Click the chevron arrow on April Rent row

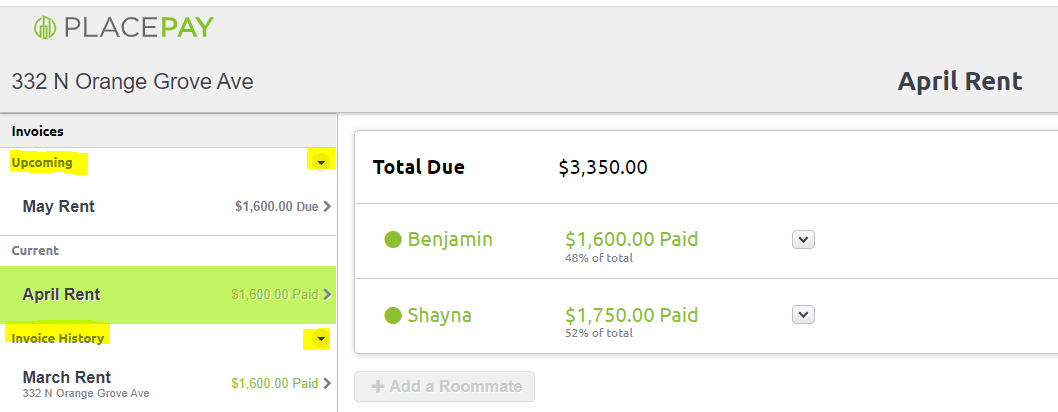coord(327,294)
